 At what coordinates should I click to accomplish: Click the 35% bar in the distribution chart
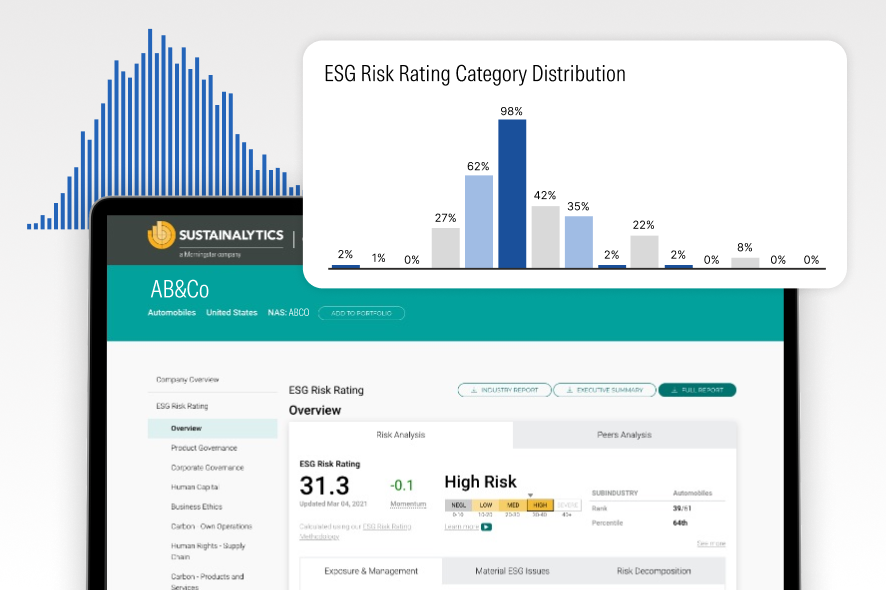click(x=579, y=242)
